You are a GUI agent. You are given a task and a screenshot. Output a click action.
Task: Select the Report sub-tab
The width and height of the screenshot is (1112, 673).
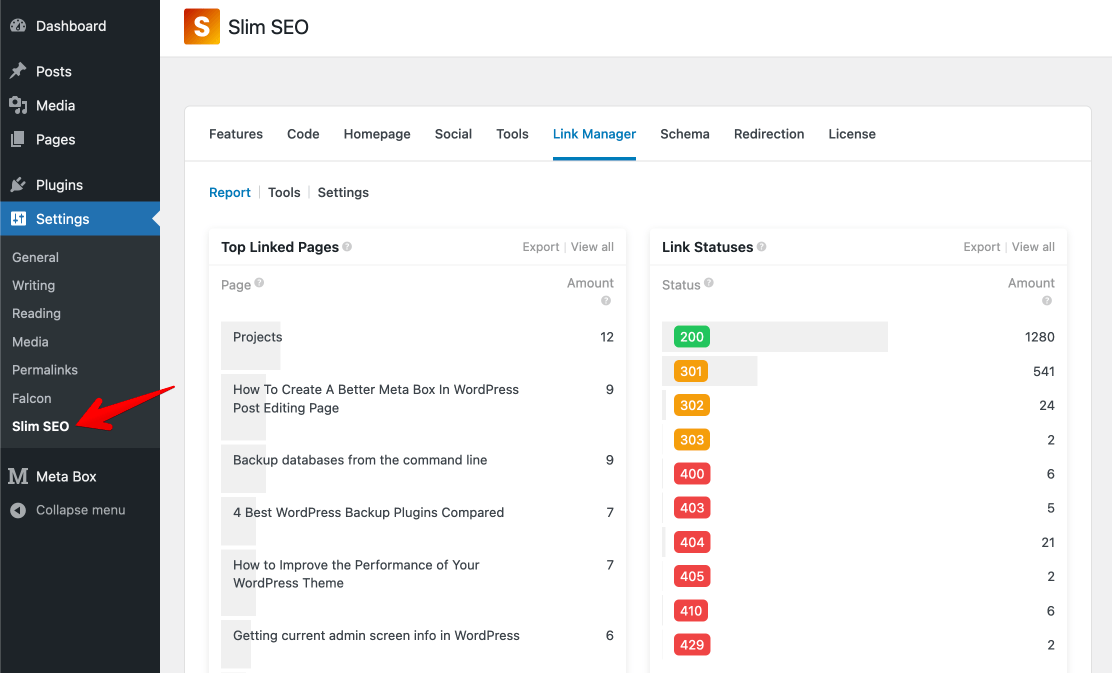230,192
